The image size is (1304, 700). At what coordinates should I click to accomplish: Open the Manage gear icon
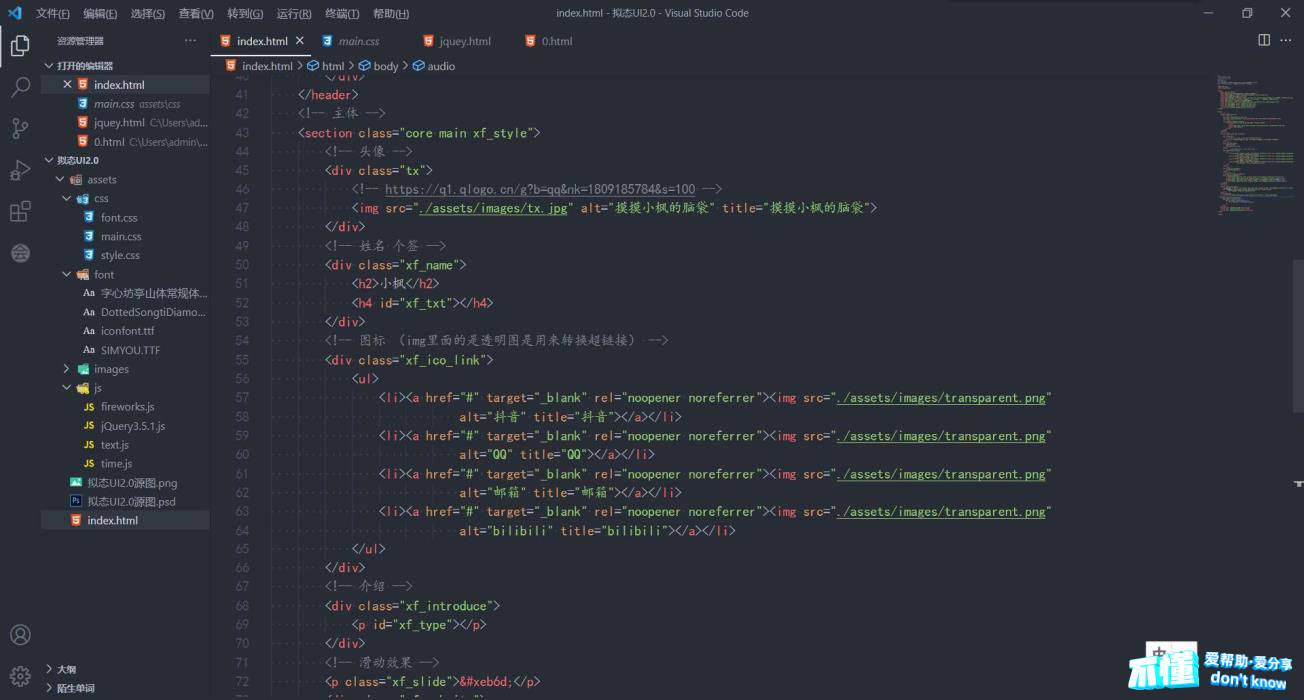point(20,676)
